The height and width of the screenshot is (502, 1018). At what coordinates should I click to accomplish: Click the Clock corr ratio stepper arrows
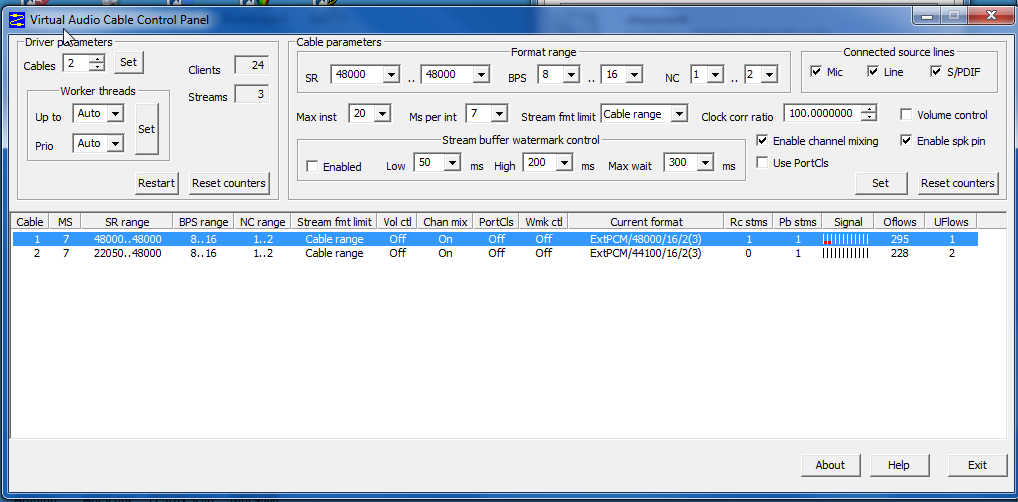point(869,113)
